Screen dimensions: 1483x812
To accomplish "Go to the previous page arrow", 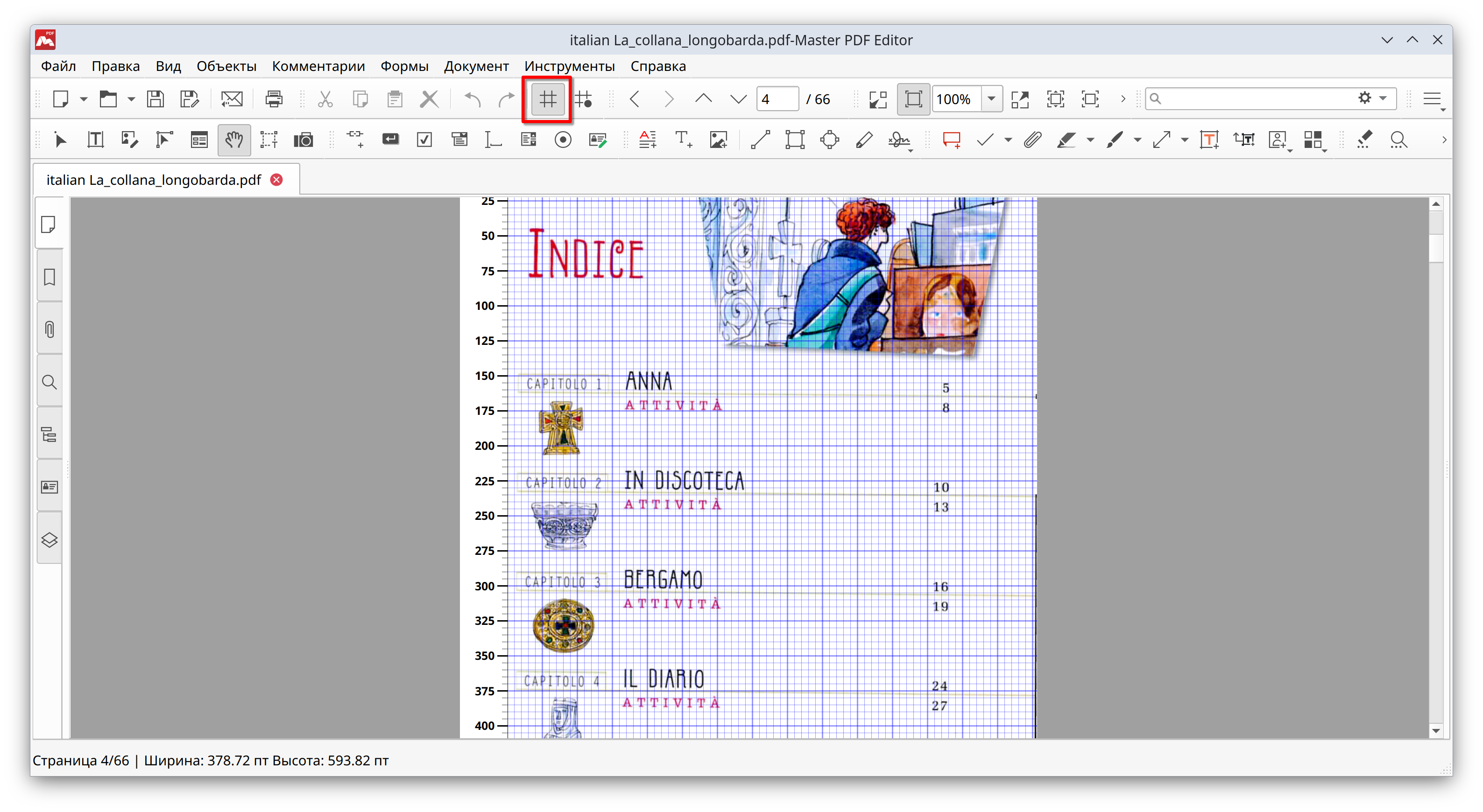I will 635,99.
